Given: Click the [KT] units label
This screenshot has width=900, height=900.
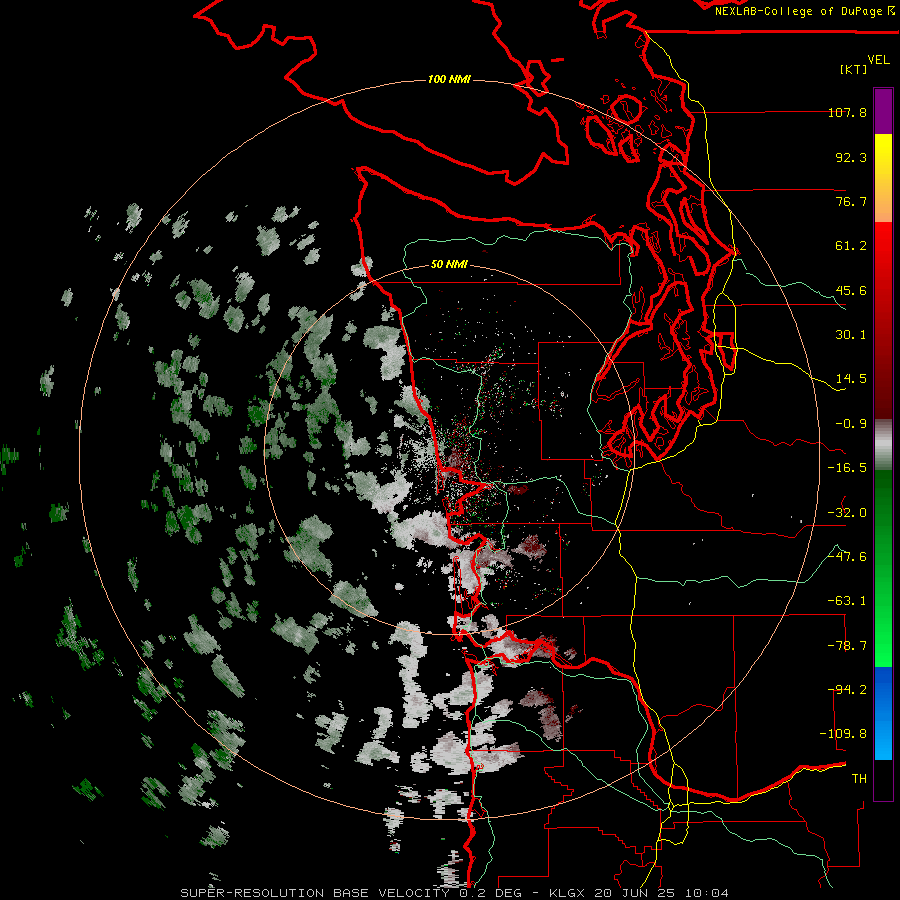Looking at the screenshot, I should (x=854, y=69).
